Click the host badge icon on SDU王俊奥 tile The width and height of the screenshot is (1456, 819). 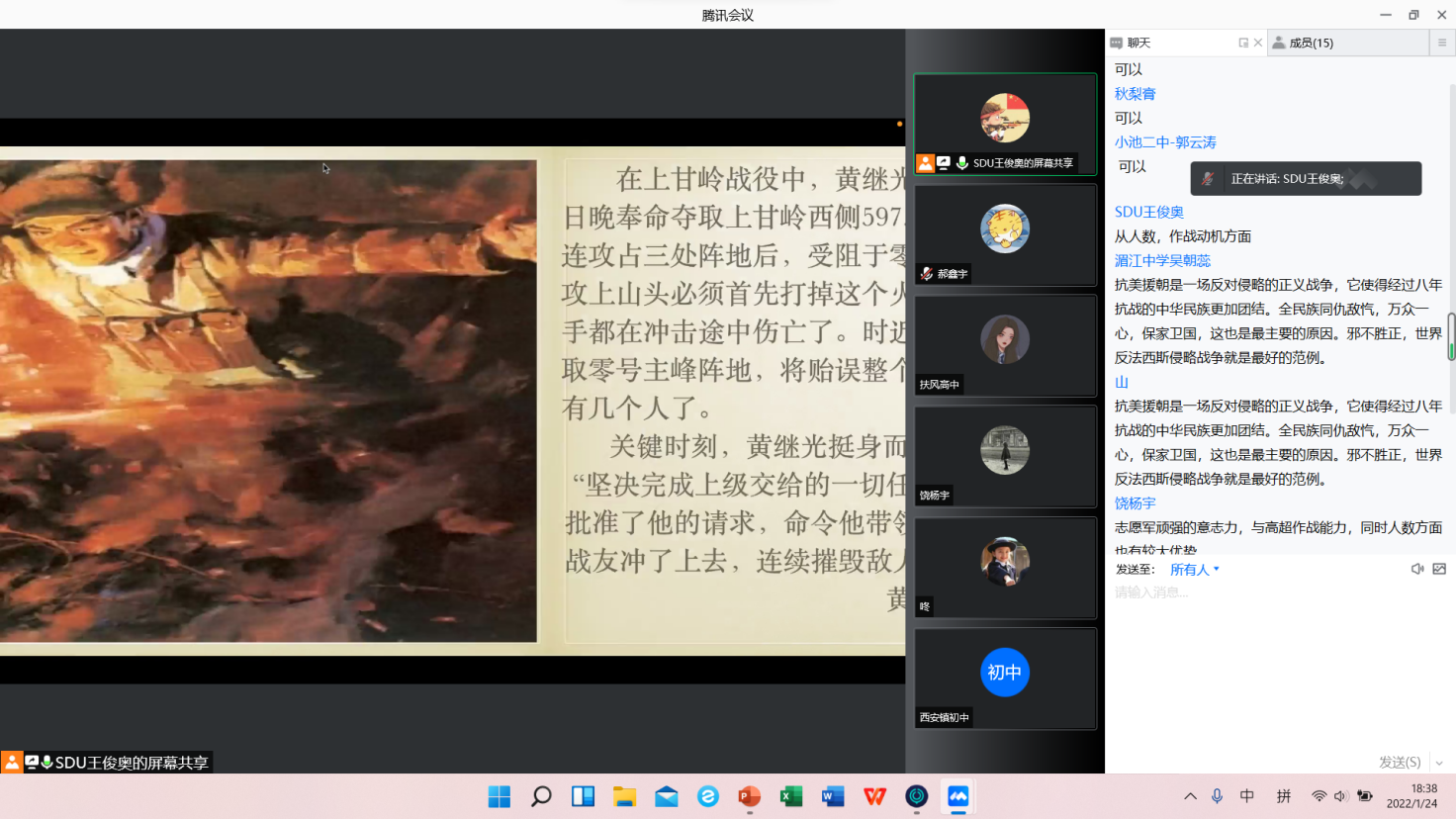(925, 163)
